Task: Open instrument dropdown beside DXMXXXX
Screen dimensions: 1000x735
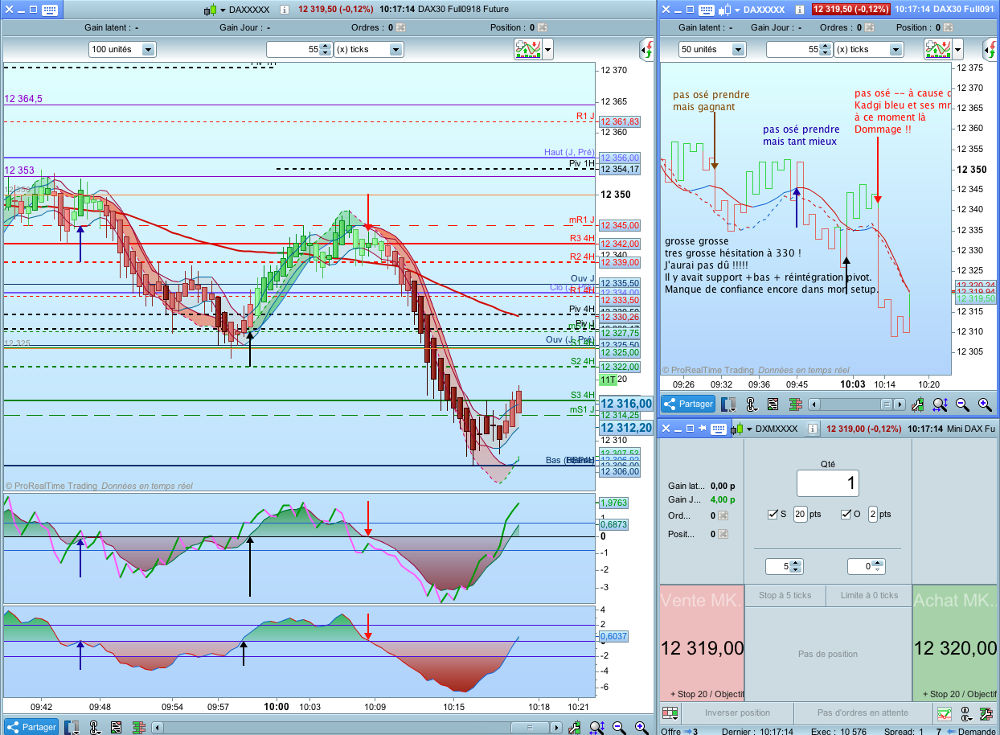Action: coord(749,429)
